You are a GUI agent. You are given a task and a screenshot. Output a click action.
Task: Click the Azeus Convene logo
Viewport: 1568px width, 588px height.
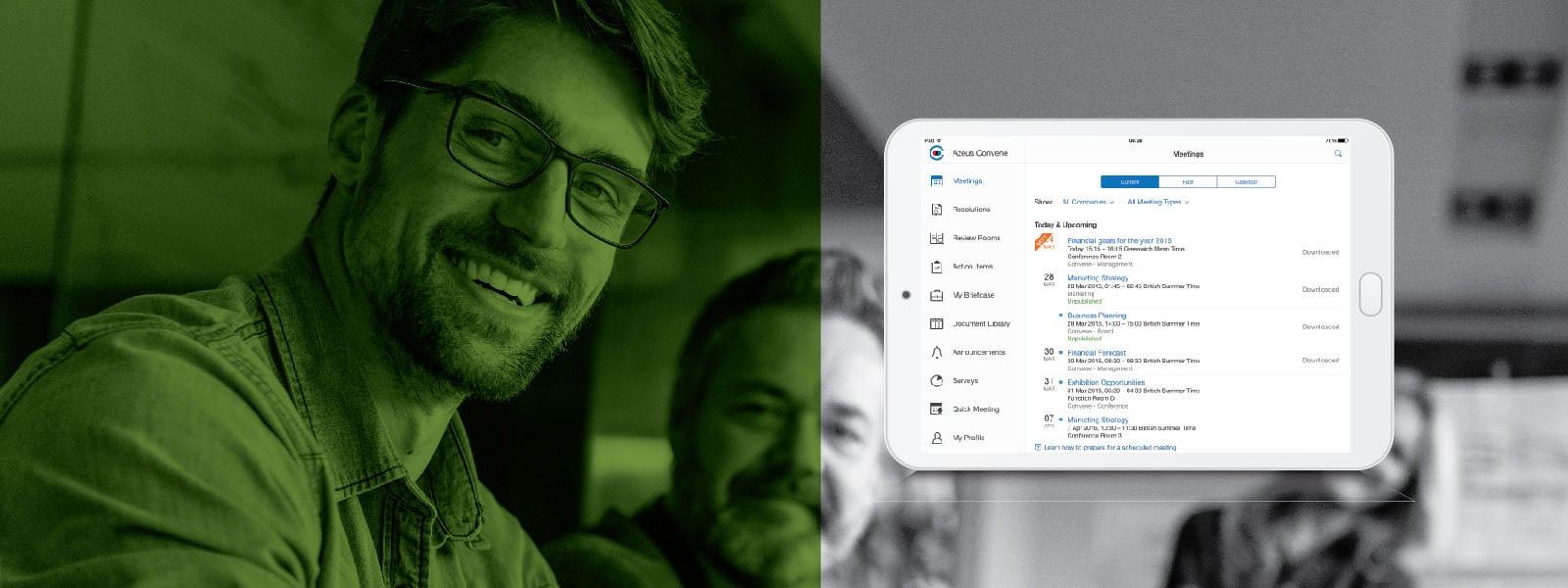point(936,154)
